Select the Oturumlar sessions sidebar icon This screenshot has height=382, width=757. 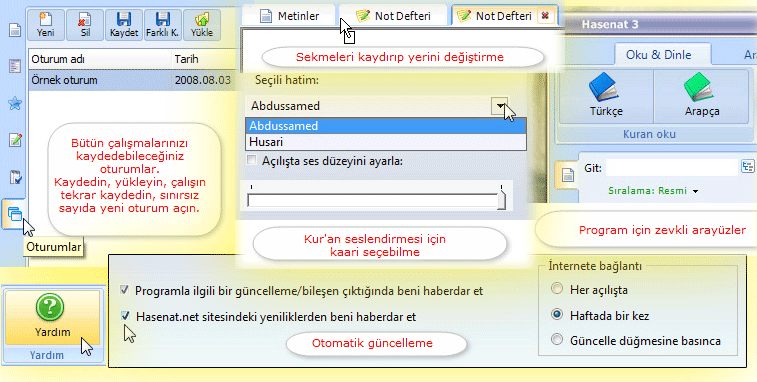click(x=14, y=214)
